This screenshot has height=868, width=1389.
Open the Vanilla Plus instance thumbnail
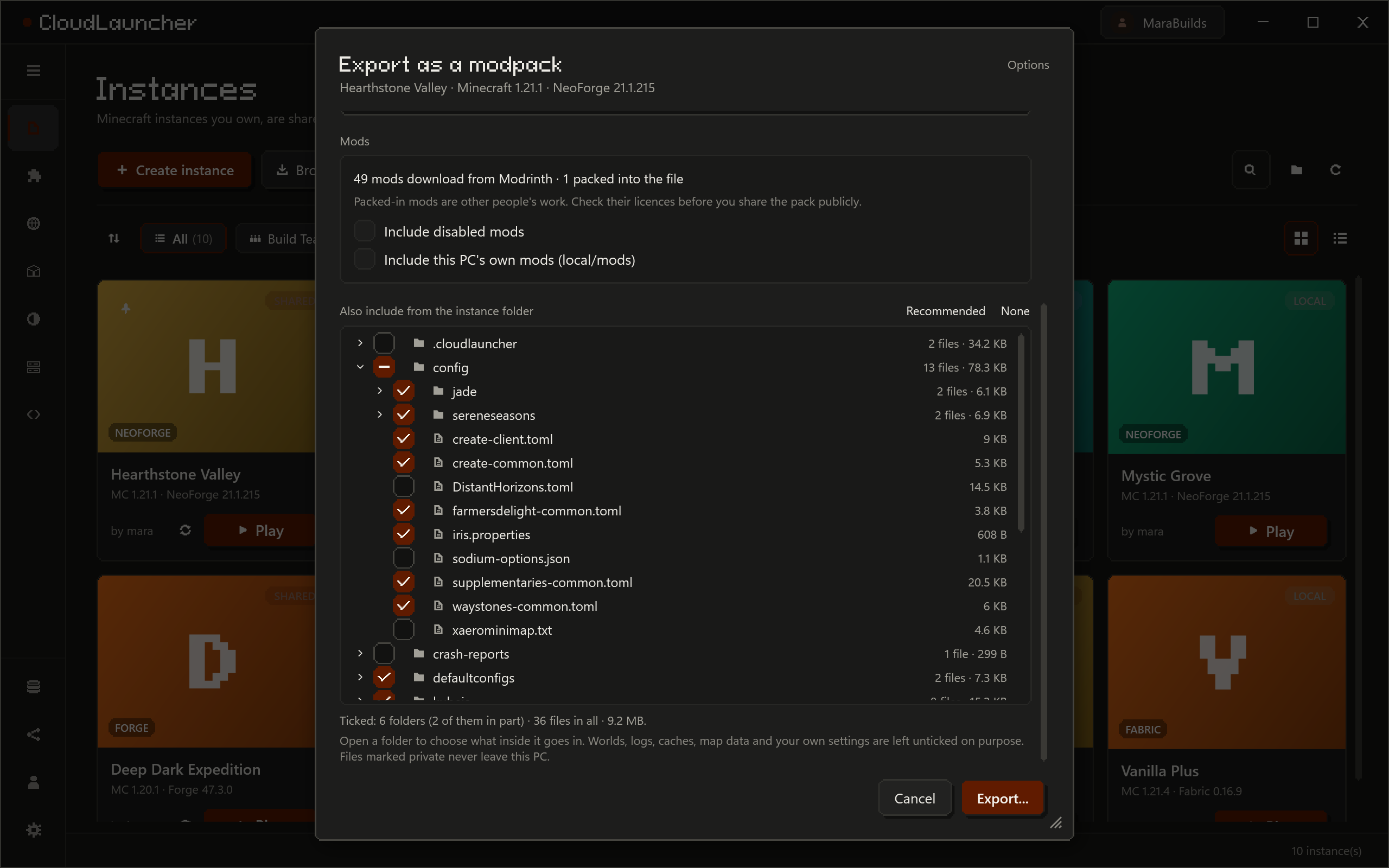1227,662
